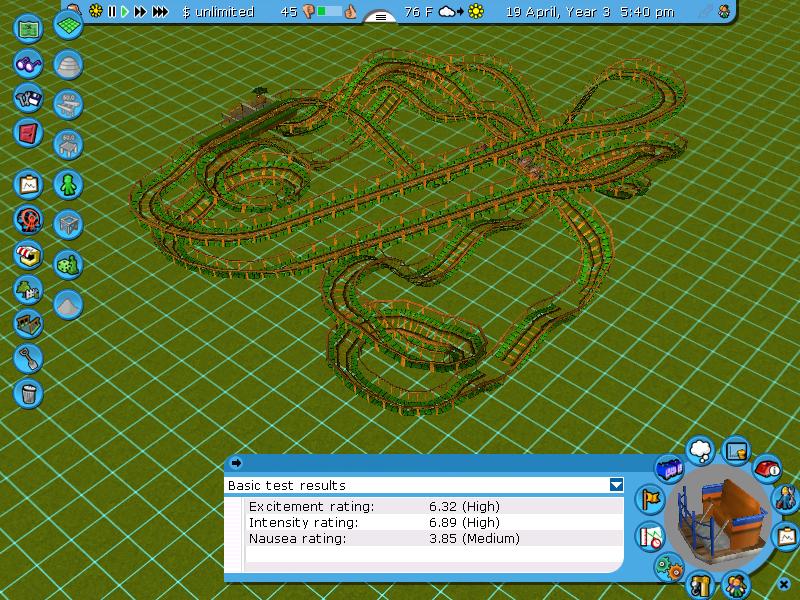Open the red car with info badge tab
The height and width of the screenshot is (600, 800).
click(x=767, y=468)
